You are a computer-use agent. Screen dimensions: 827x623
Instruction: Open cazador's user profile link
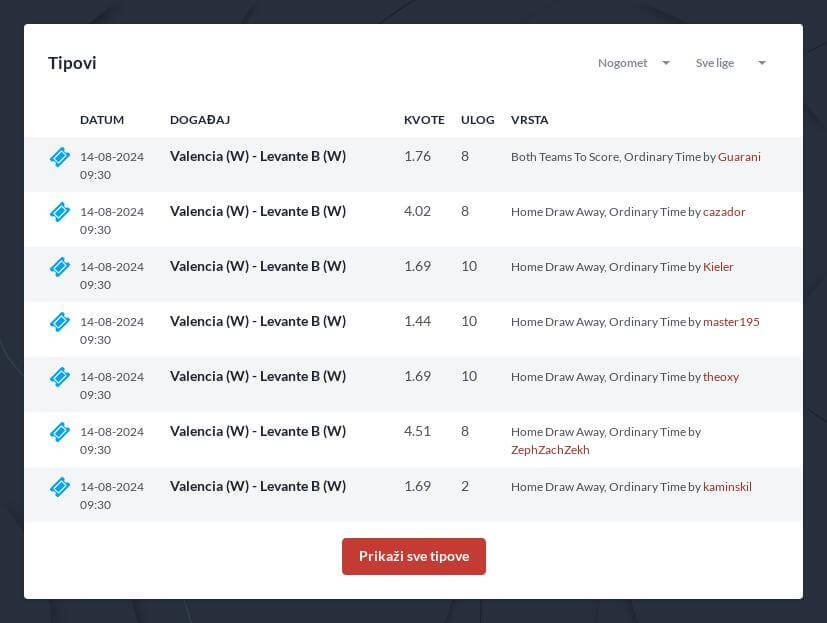[724, 212]
